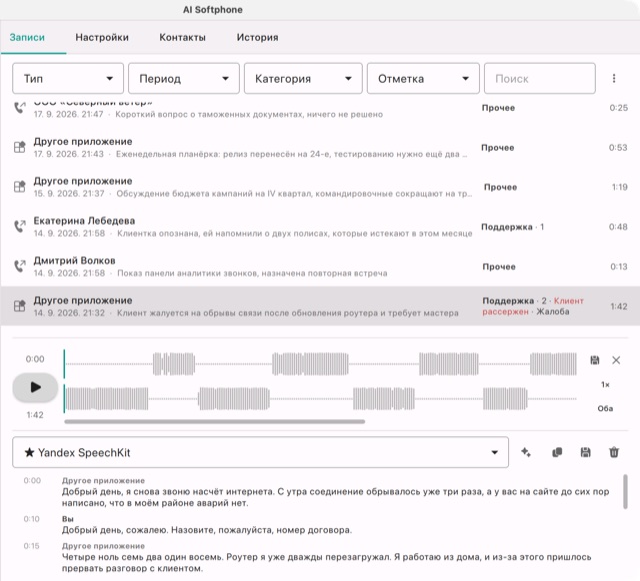Image resolution: width=640 pixels, height=581 pixels.
Task: Click the Клиент рассержен red label
Action: [x=533, y=306]
